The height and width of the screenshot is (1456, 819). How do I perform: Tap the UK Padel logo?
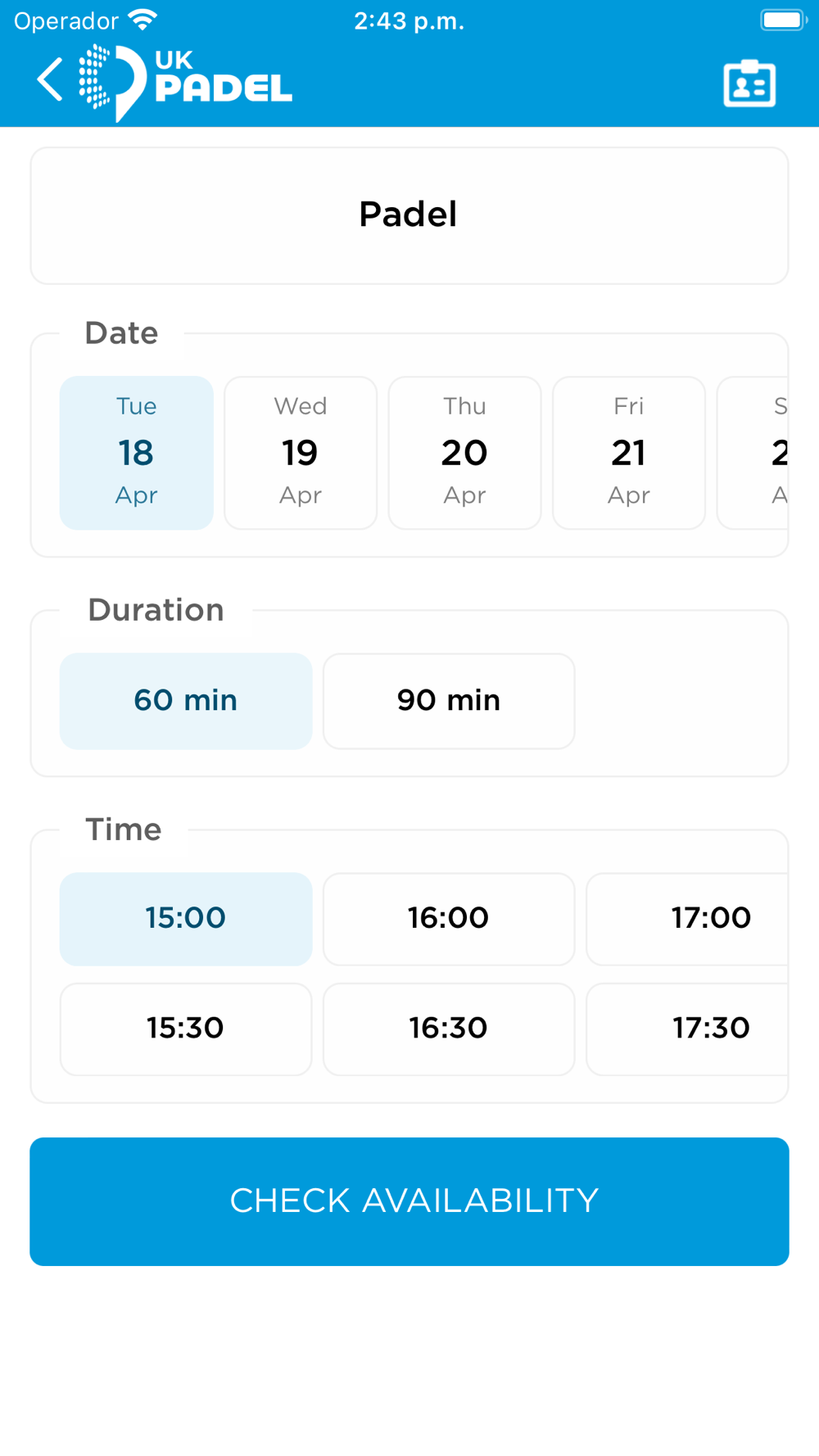coord(186,82)
